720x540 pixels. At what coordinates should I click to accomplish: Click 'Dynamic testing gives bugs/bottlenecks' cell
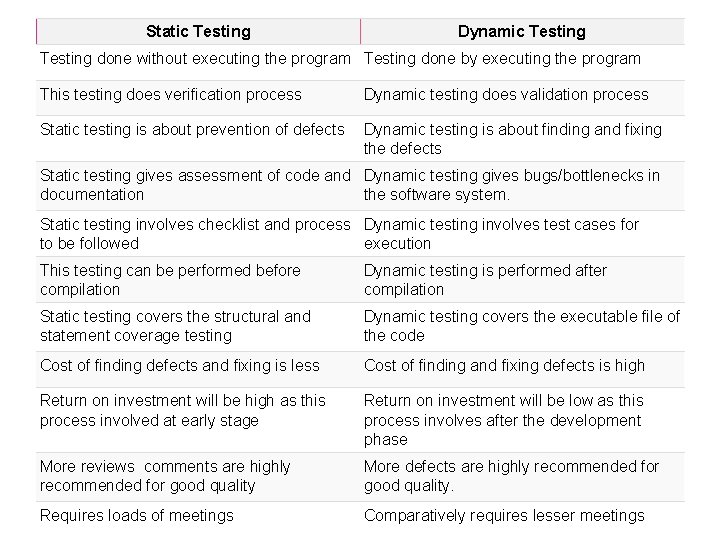tap(522, 186)
